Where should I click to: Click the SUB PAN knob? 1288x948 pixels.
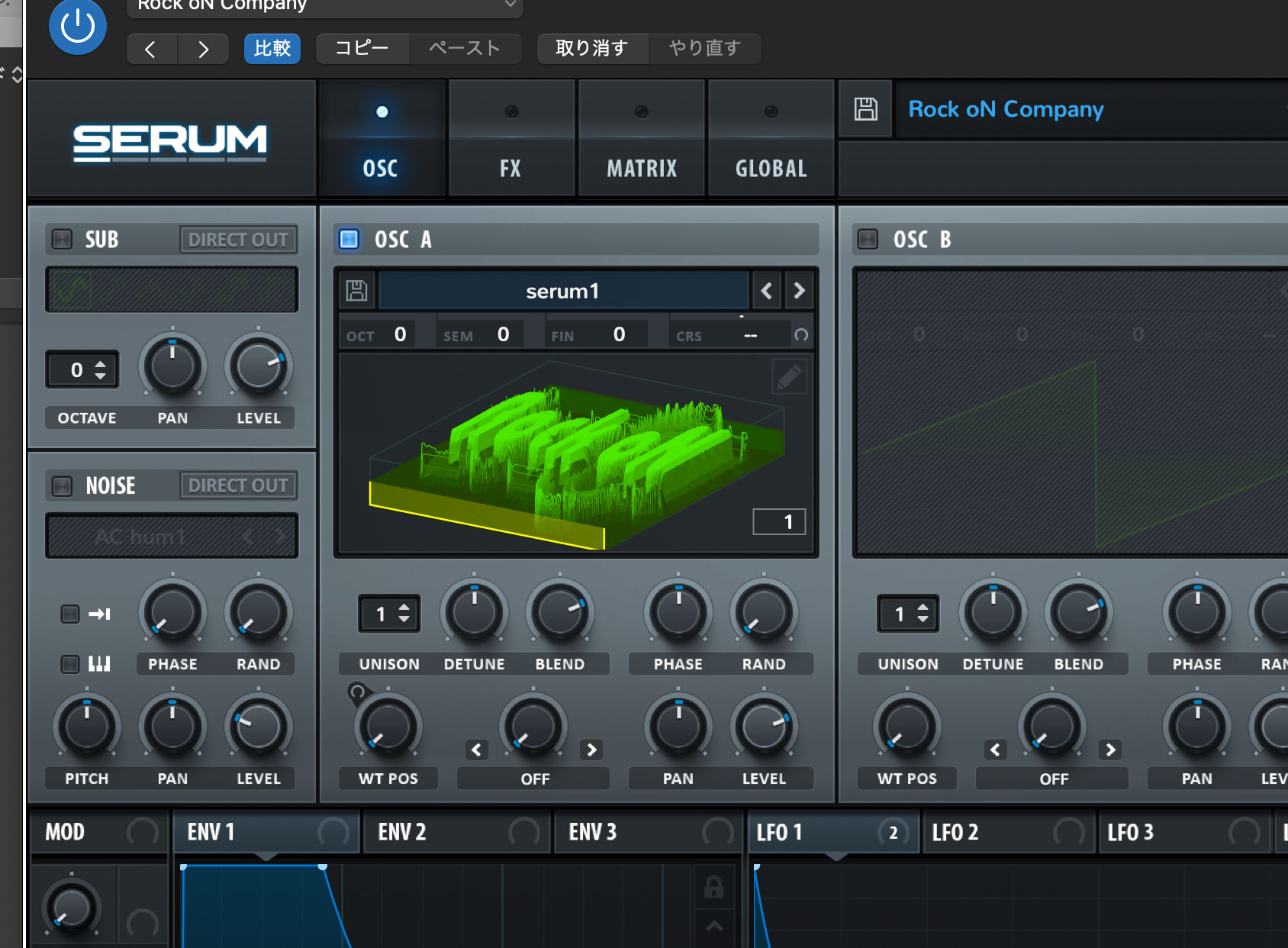pos(172,366)
